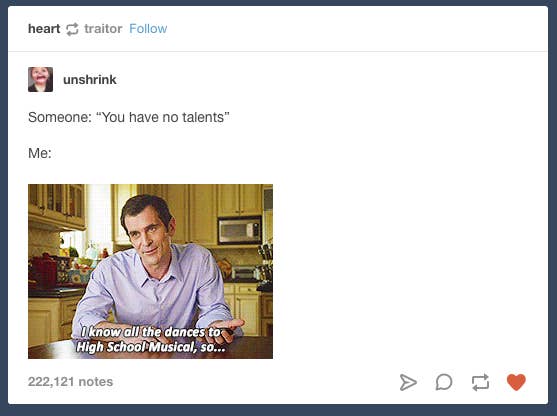Share the post via the paper plane icon
557x416 pixels.
(408, 382)
